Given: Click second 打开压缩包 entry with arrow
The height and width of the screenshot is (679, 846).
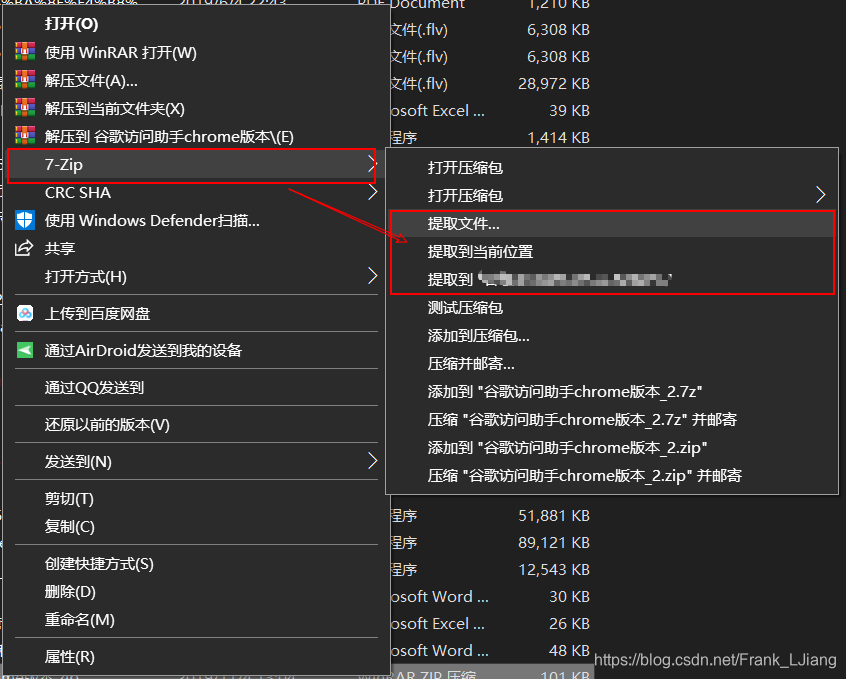Looking at the screenshot, I should click(612, 195).
